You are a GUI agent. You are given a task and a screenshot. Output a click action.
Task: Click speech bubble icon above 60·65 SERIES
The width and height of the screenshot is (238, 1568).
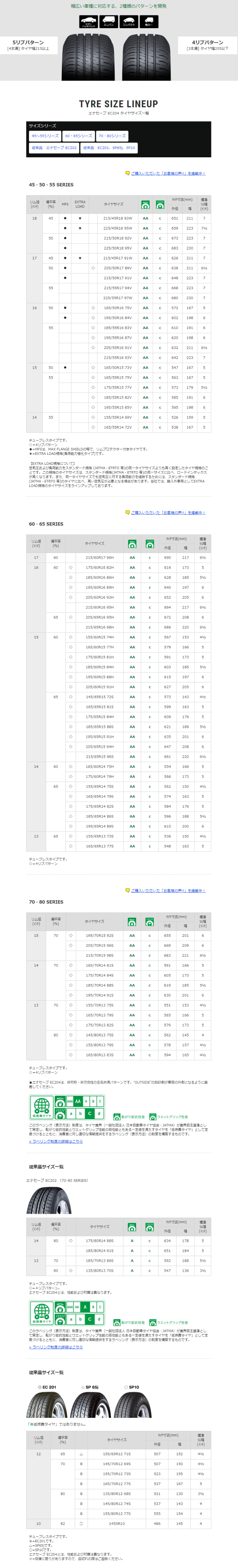(127, 512)
